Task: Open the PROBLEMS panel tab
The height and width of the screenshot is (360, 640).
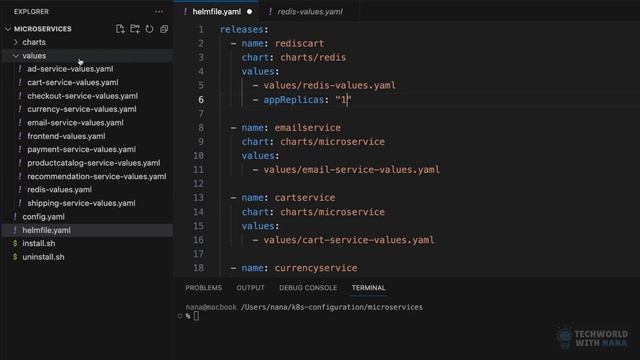Action: click(204, 288)
